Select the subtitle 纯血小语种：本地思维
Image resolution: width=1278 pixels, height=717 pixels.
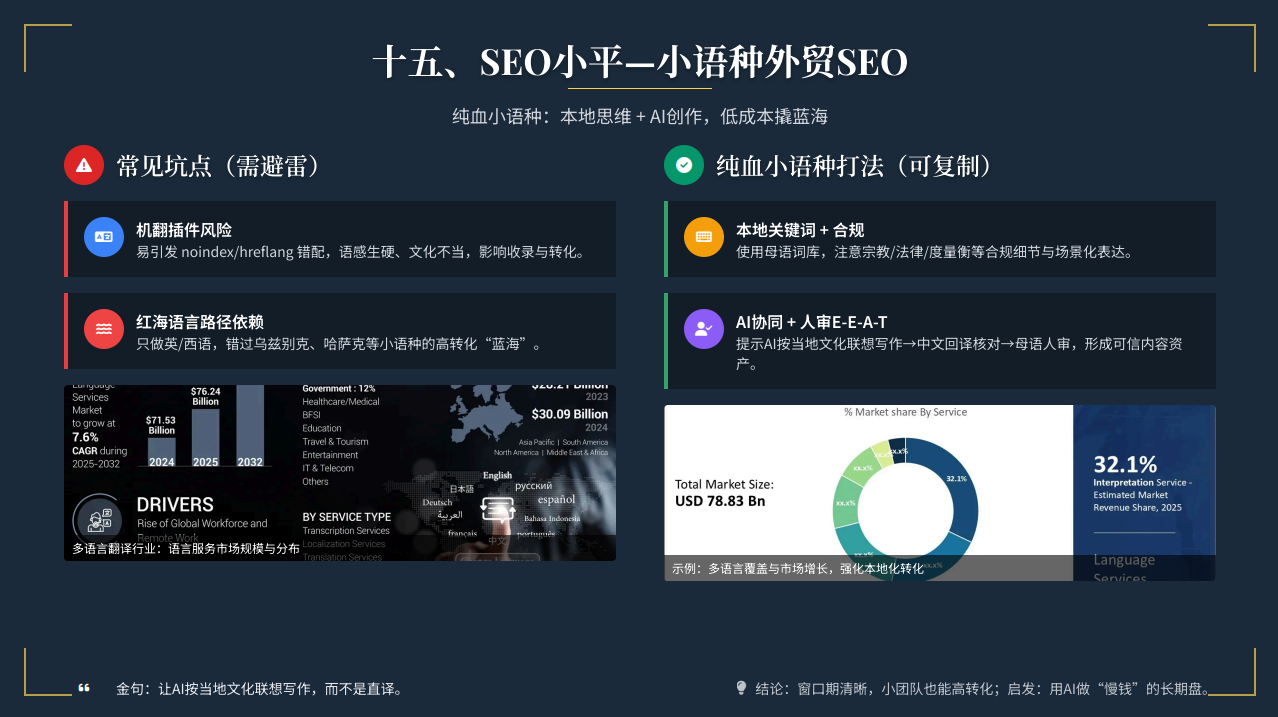(x=640, y=116)
